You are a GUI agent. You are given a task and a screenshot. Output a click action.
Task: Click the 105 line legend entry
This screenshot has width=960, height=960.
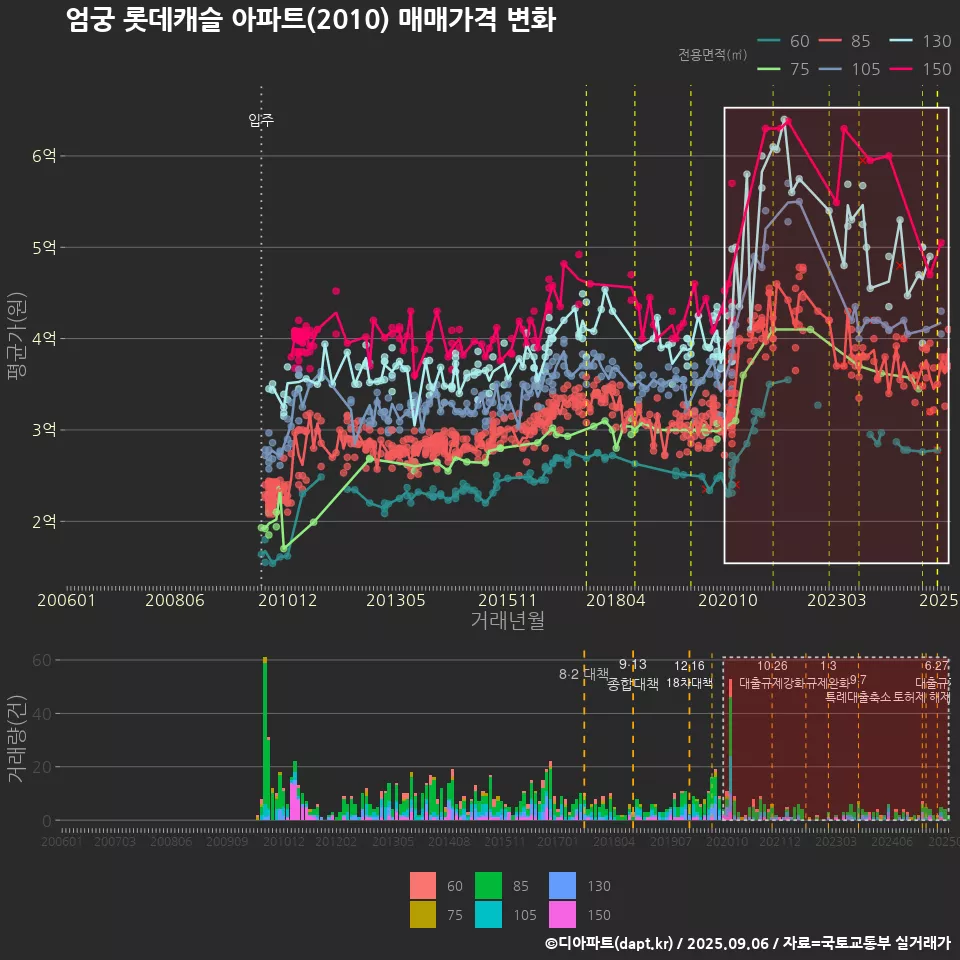[x=849, y=69]
